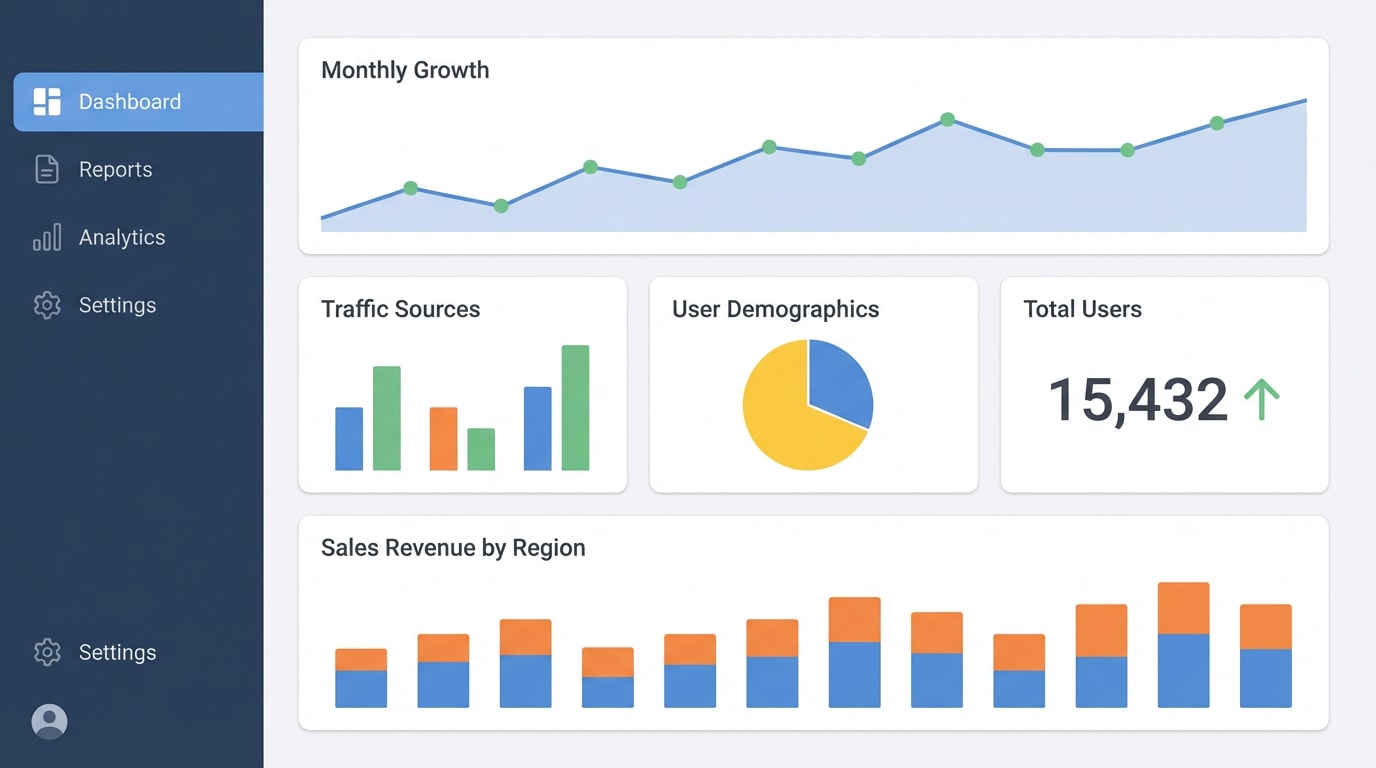Switch to the Analytics section
This screenshot has width=1376, height=768.
click(122, 237)
